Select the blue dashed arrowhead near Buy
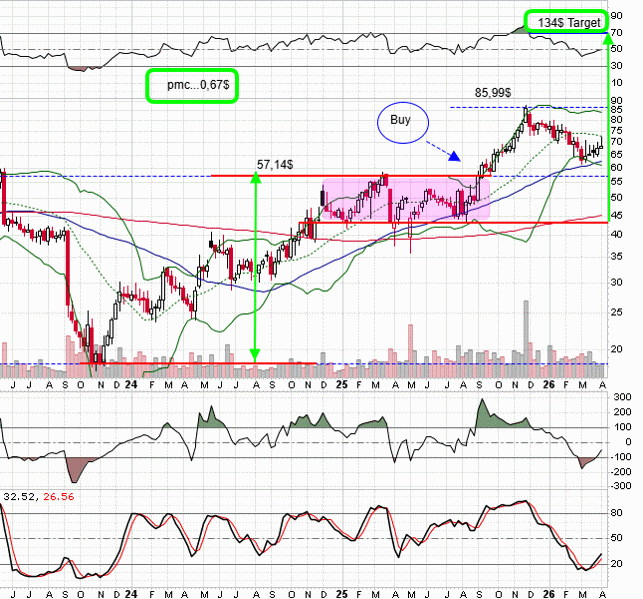 455,156
